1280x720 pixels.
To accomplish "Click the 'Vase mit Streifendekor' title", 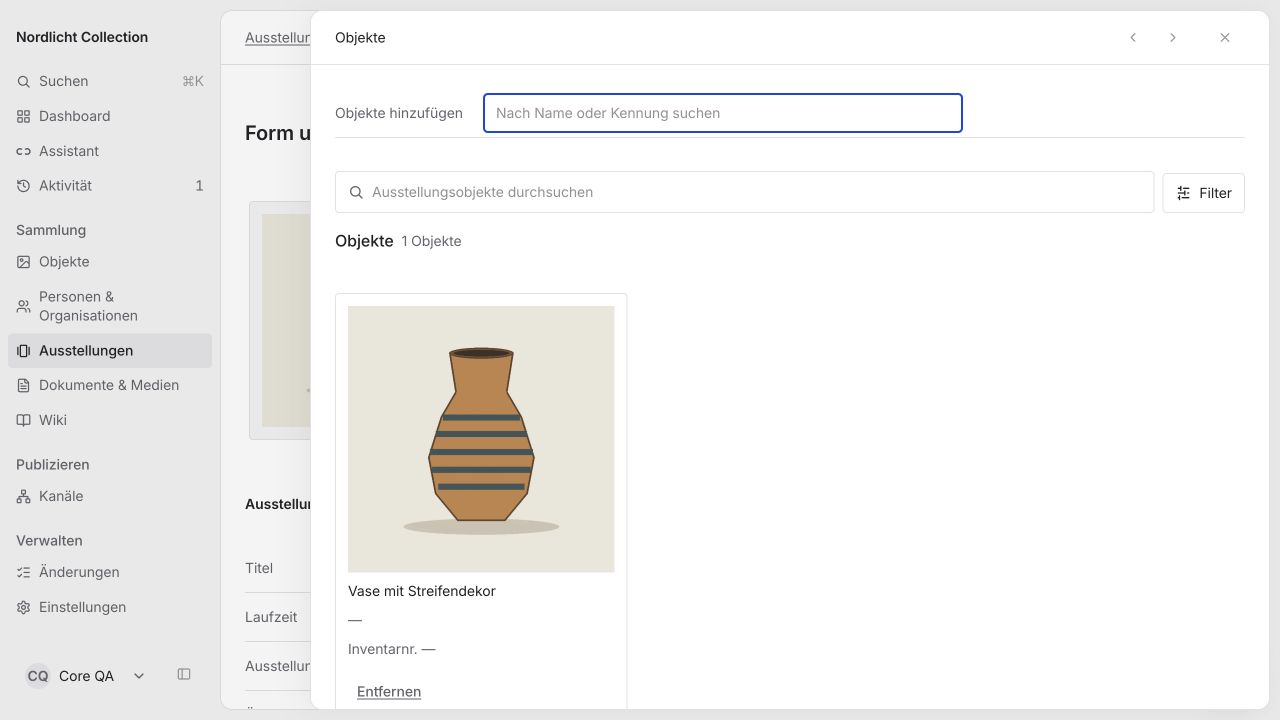I will [x=422, y=591].
